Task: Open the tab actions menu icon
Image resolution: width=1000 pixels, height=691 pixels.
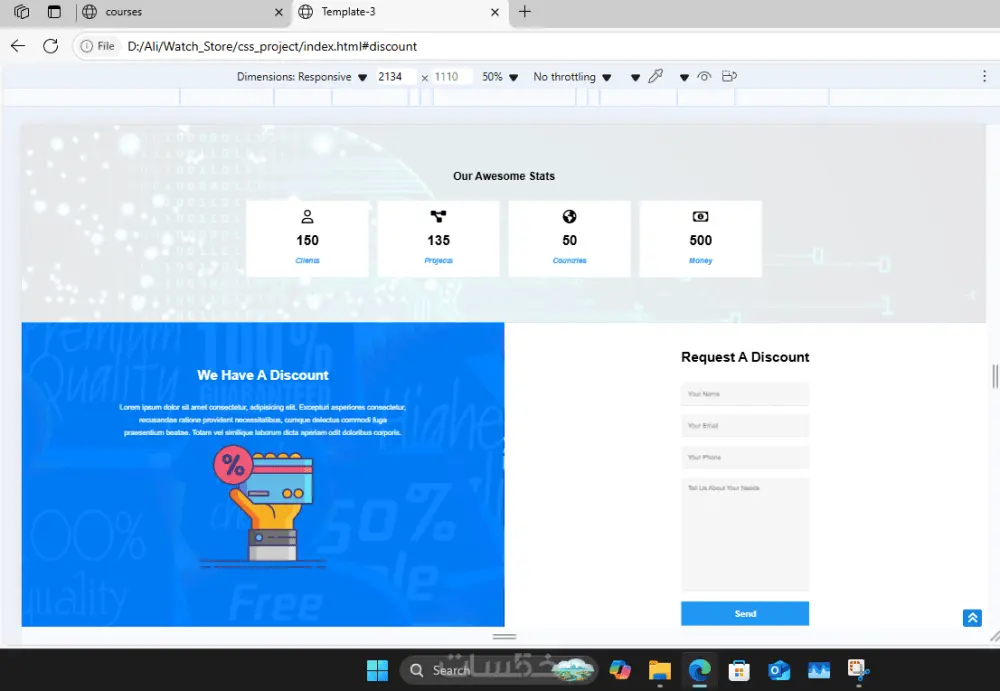Action: tap(54, 11)
